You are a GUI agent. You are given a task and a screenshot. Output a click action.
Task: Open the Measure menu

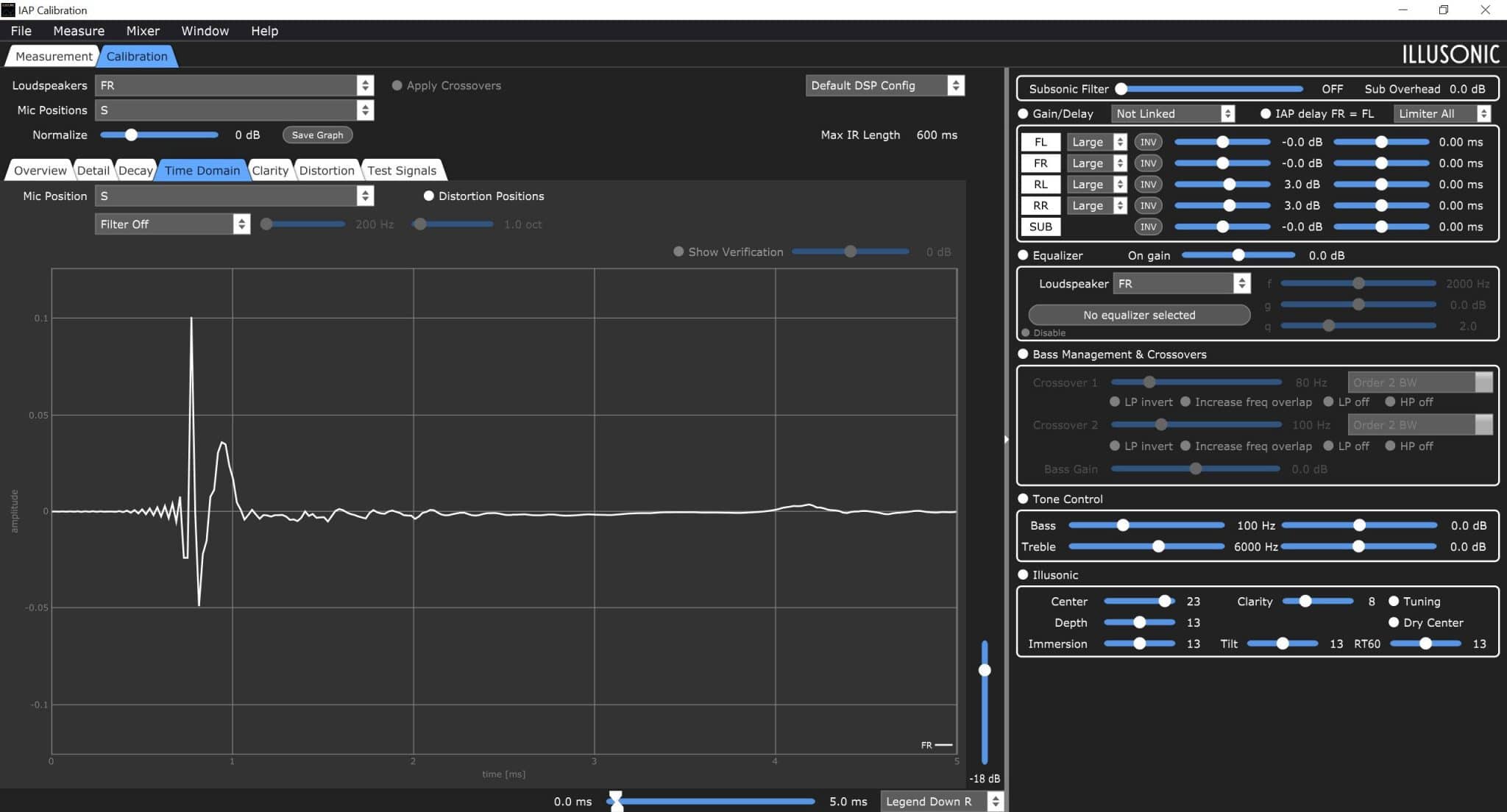click(79, 31)
